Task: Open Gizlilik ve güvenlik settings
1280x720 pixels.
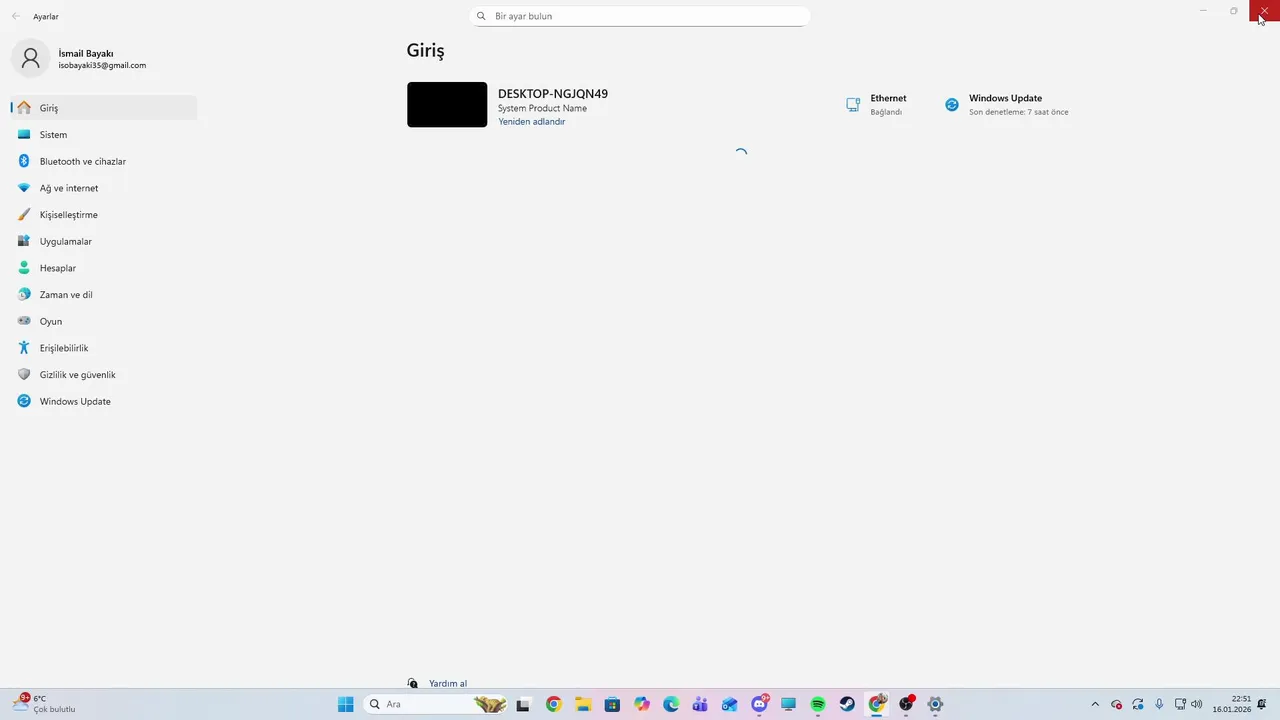Action: [x=104, y=375]
